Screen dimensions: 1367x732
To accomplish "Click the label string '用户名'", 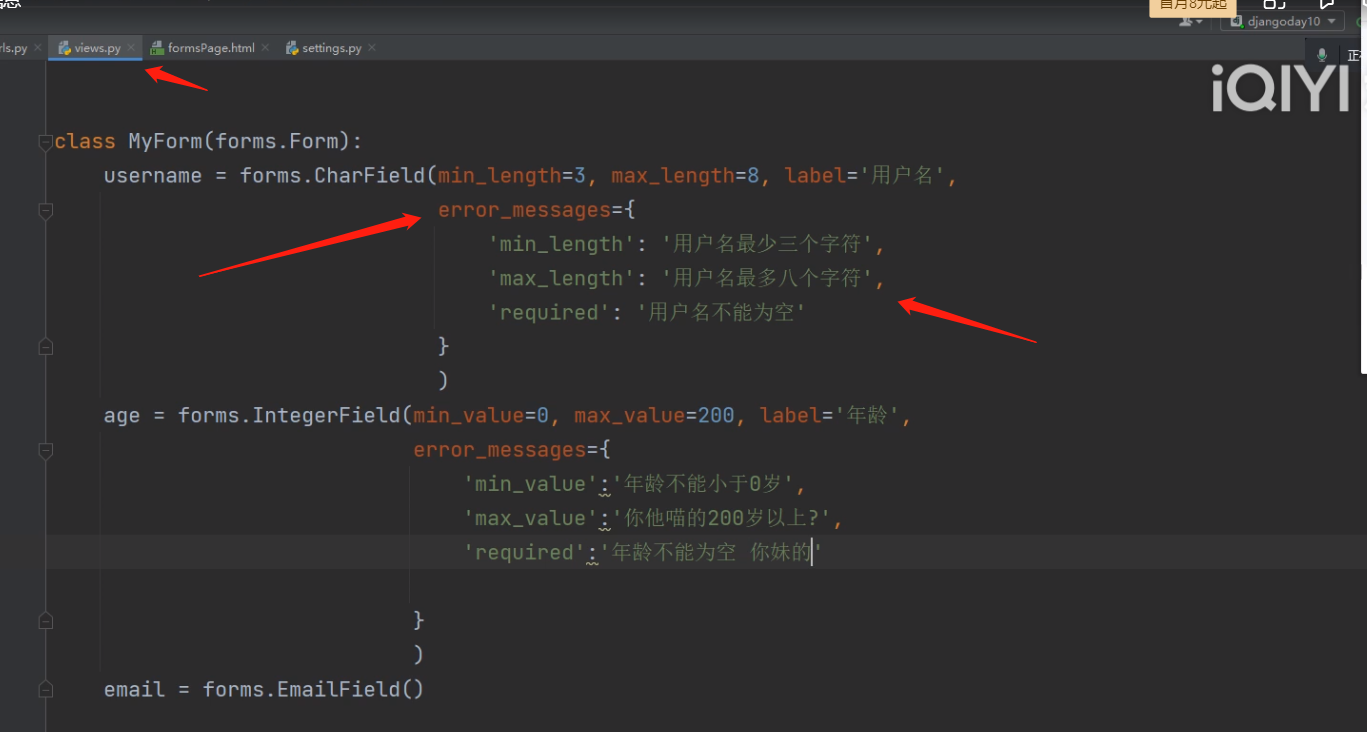I will 903,176.
